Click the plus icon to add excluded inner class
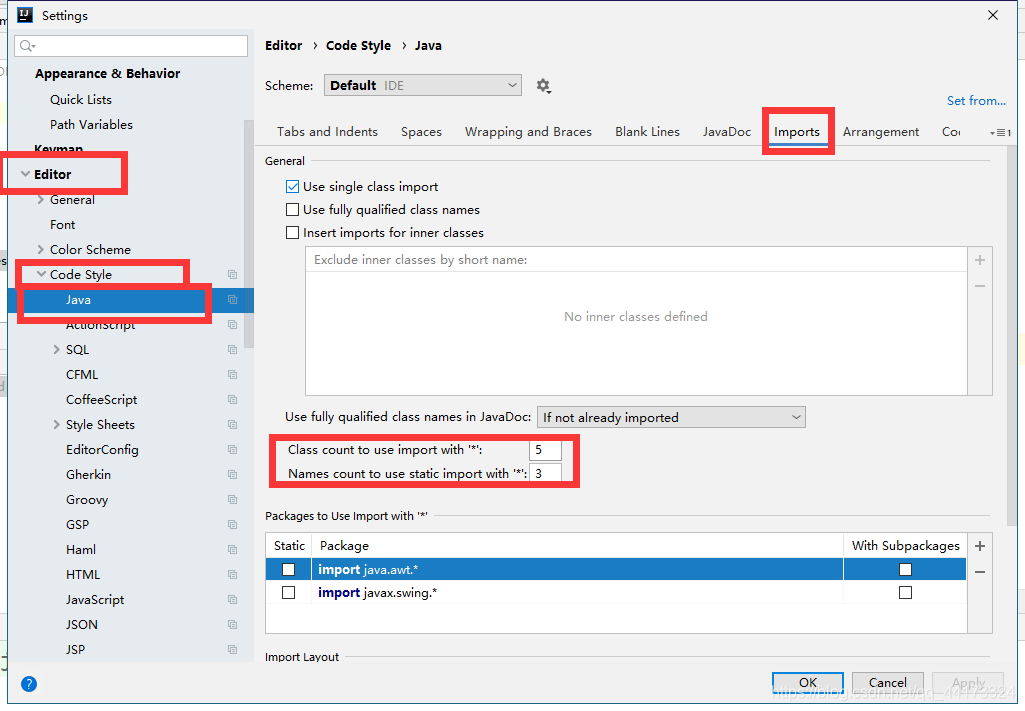Image resolution: width=1025 pixels, height=711 pixels. [980, 260]
